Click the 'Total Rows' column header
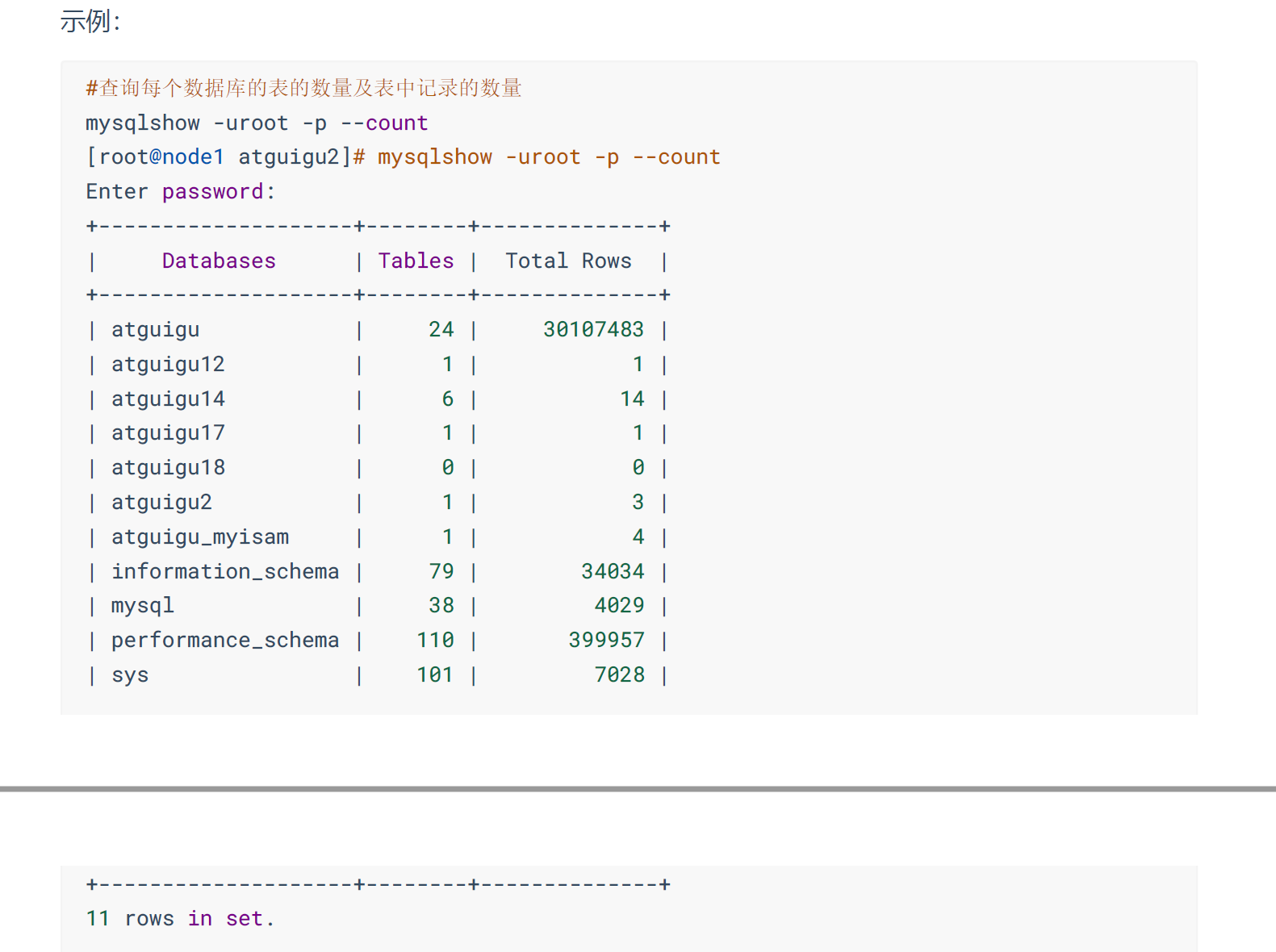1276x952 pixels. 568,261
